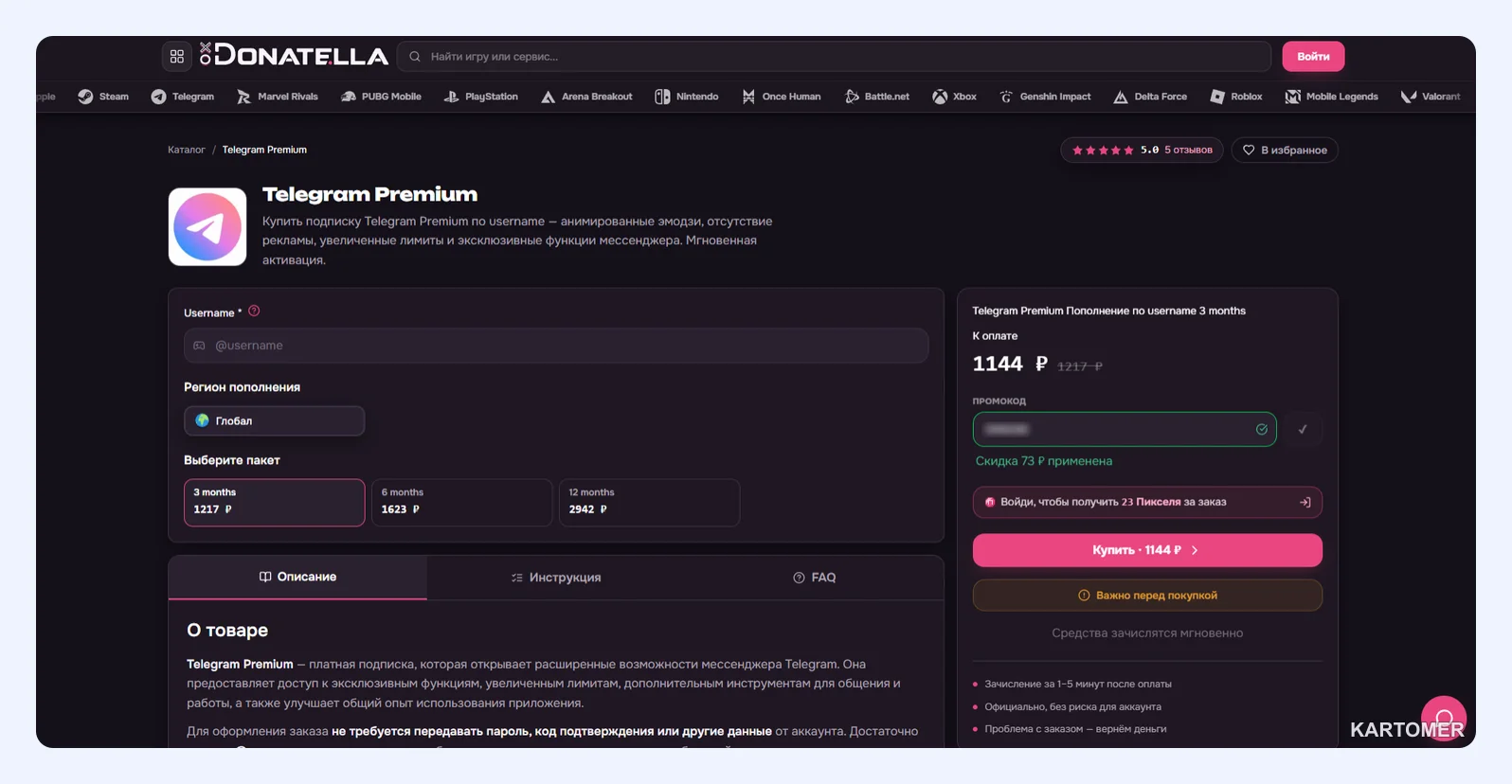Open the Инструкция tab
1512x784 pixels.
click(x=556, y=578)
